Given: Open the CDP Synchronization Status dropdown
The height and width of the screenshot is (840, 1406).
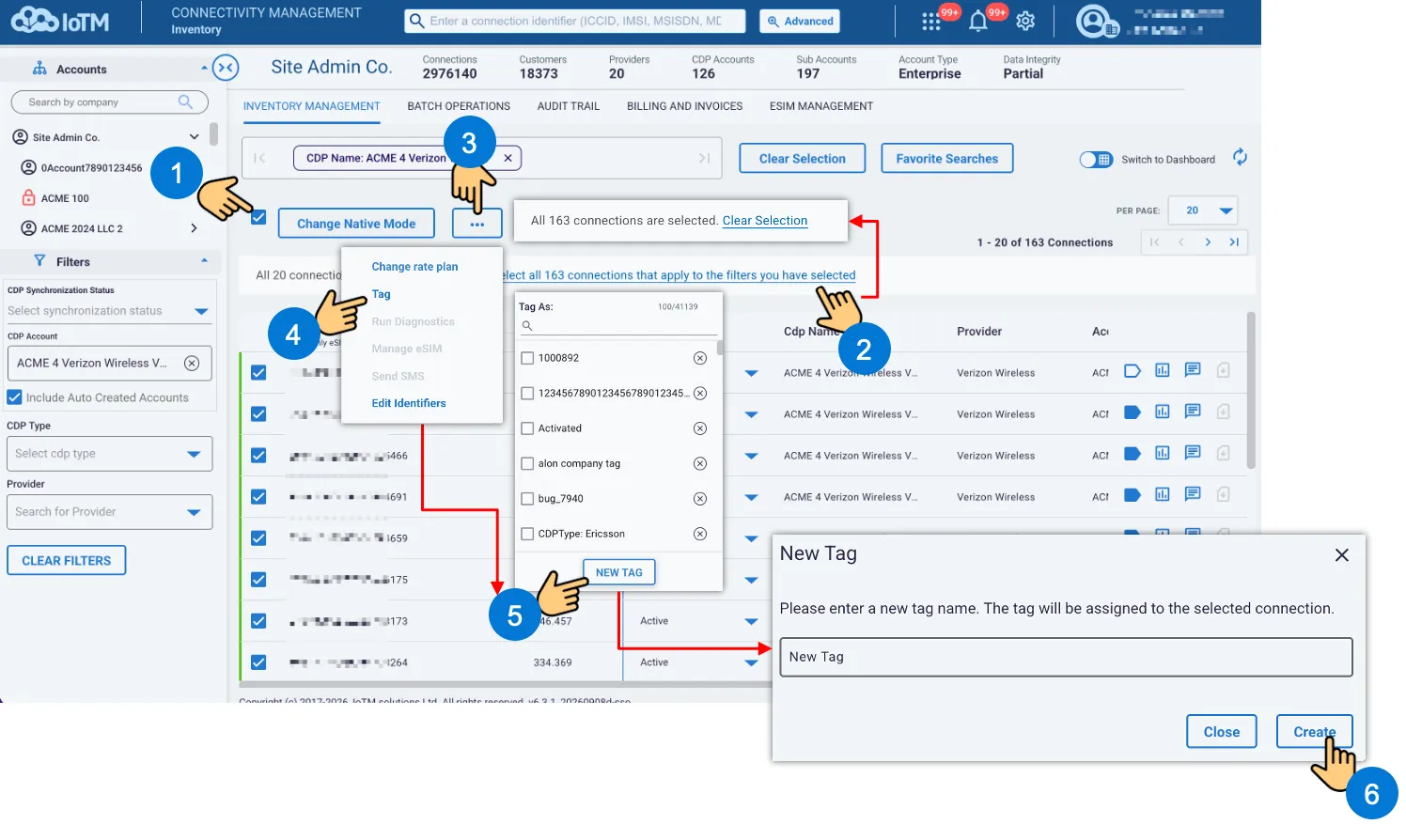Looking at the screenshot, I should (109, 311).
